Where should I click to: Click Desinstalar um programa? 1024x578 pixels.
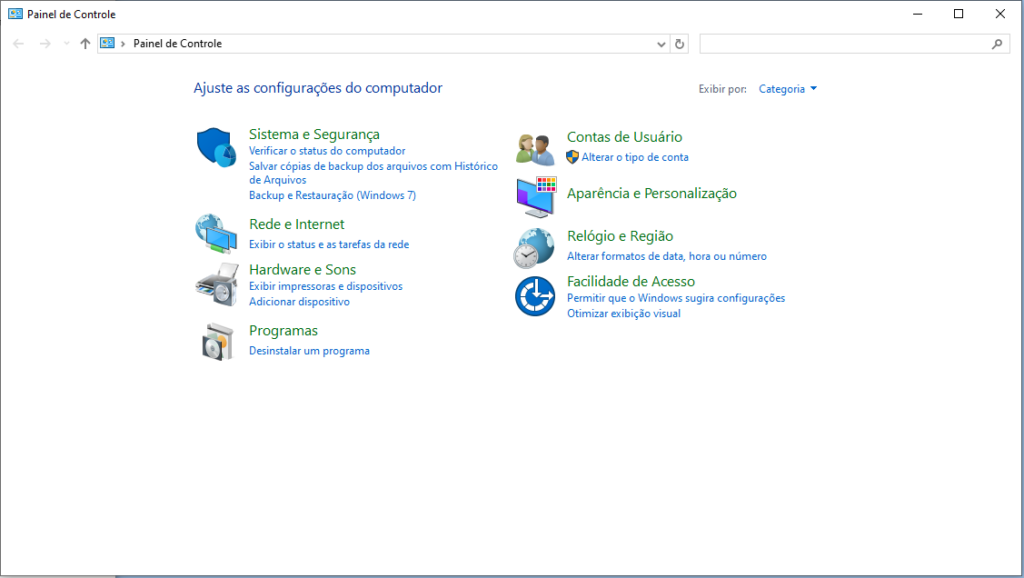pyautogui.click(x=310, y=351)
